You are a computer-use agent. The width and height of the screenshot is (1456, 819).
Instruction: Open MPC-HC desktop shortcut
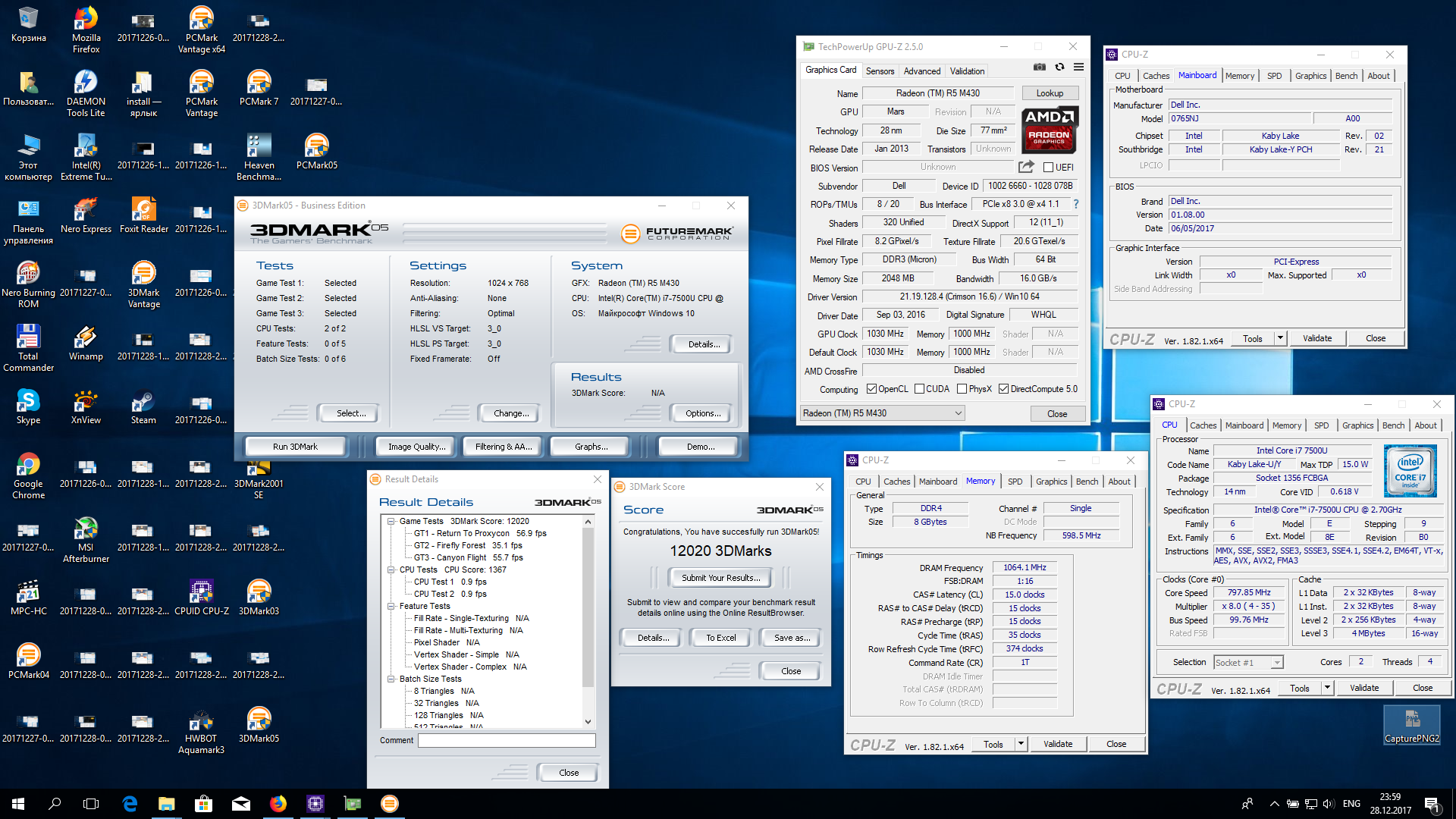(28, 598)
